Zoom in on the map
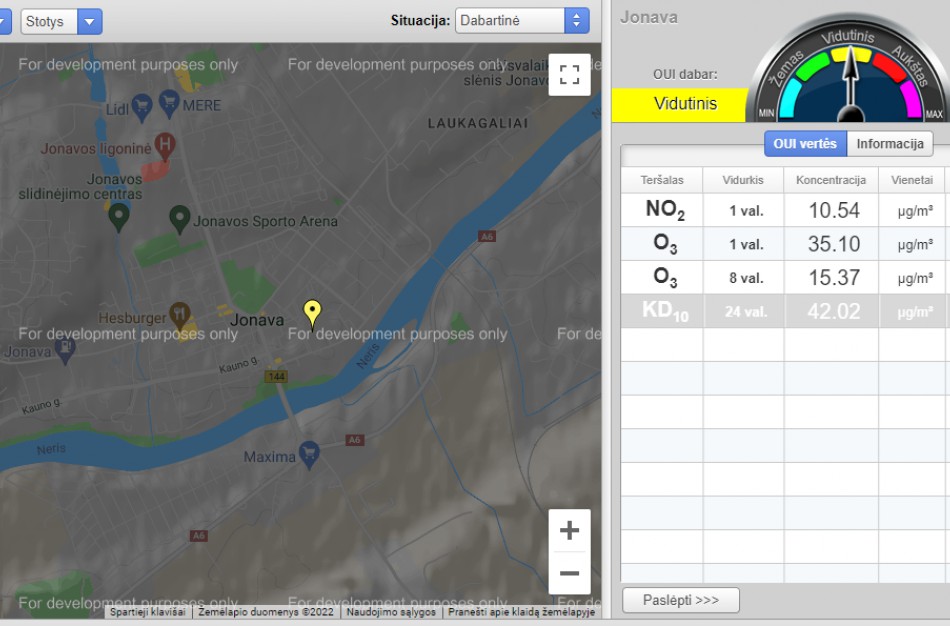 (x=569, y=531)
